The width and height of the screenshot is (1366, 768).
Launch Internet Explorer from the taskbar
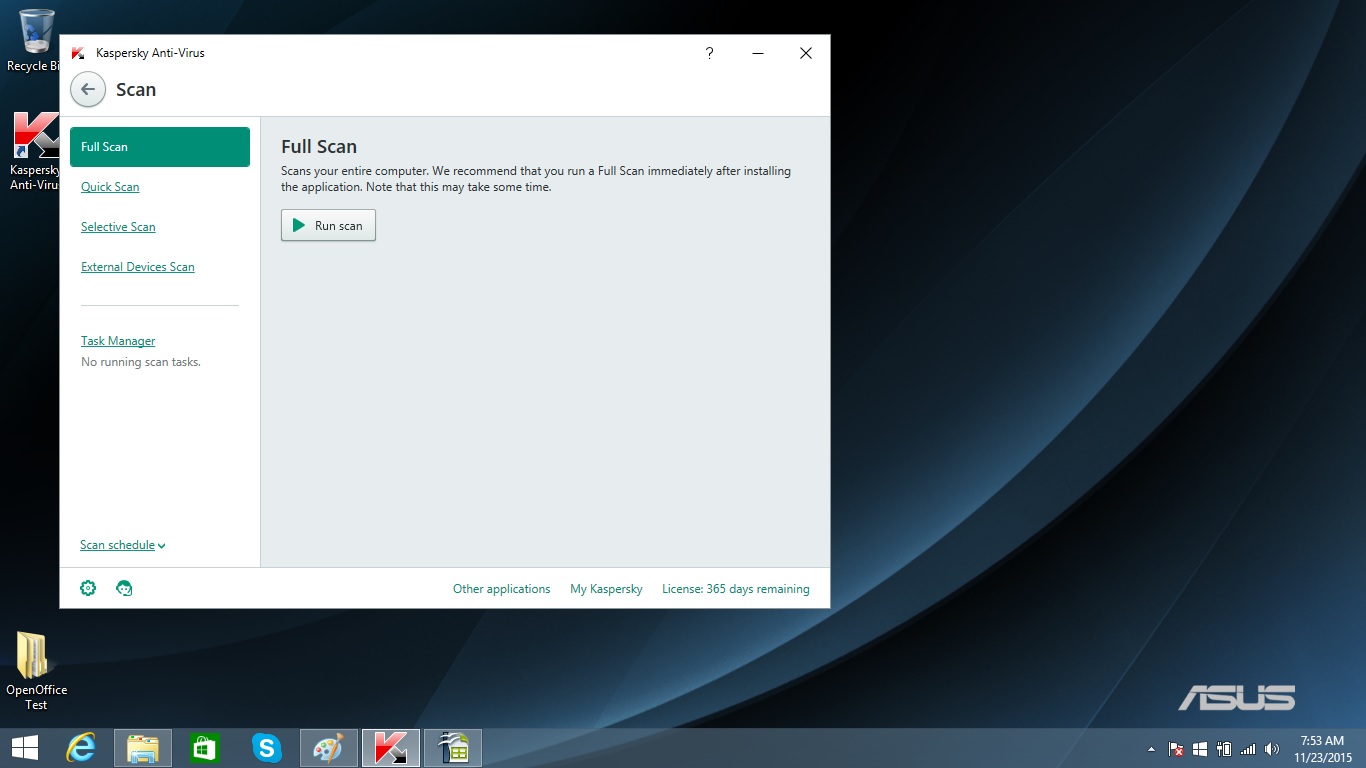[81, 748]
